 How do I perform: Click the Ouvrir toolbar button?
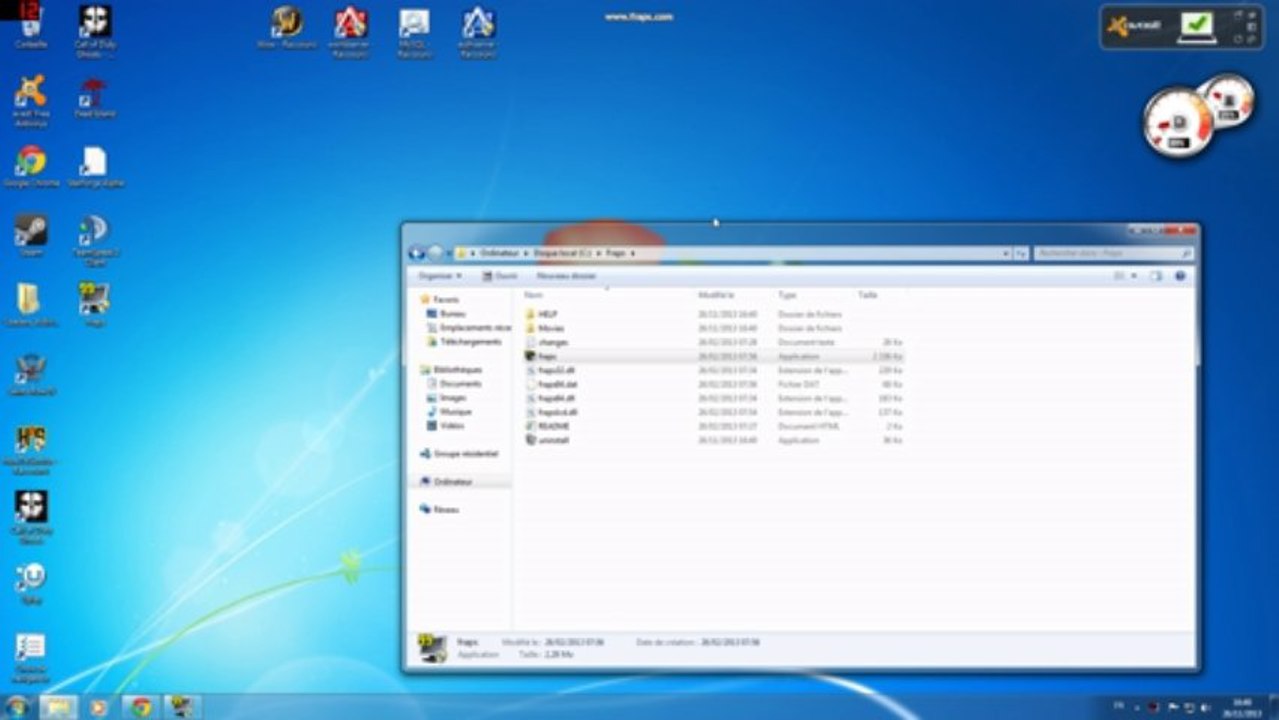[502, 275]
